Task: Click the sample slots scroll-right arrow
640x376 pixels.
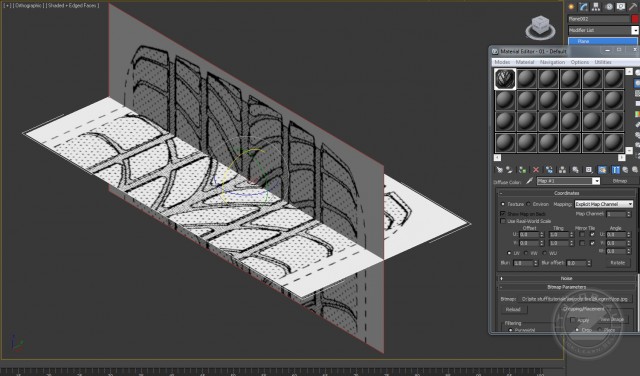Action: 621,158
